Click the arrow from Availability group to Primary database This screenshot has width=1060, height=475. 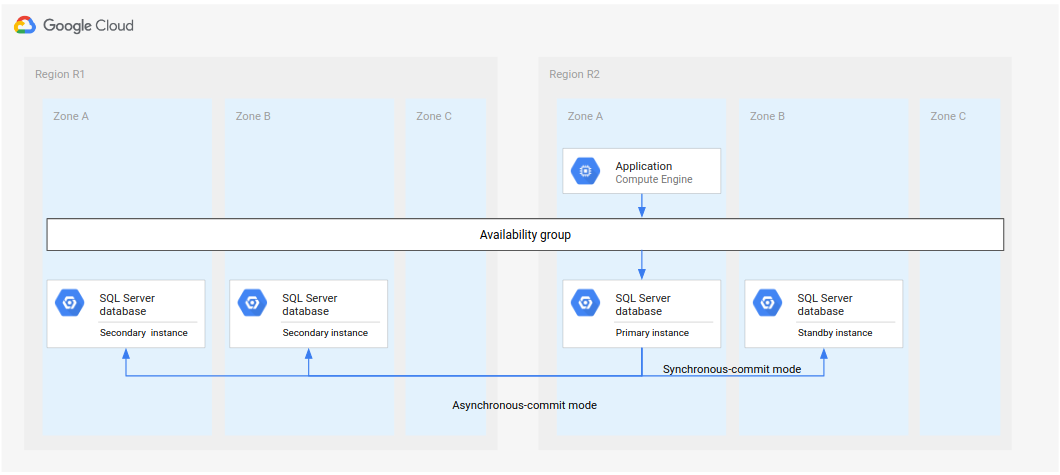[642, 265]
